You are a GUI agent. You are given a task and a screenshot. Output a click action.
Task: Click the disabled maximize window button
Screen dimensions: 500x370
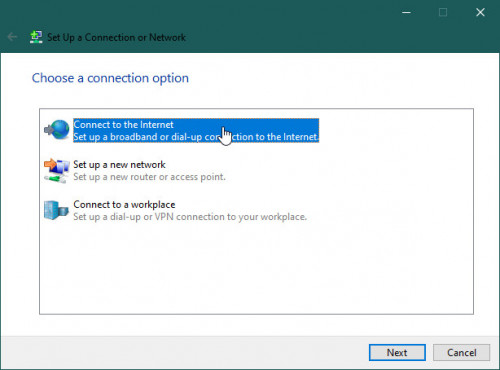point(443,12)
